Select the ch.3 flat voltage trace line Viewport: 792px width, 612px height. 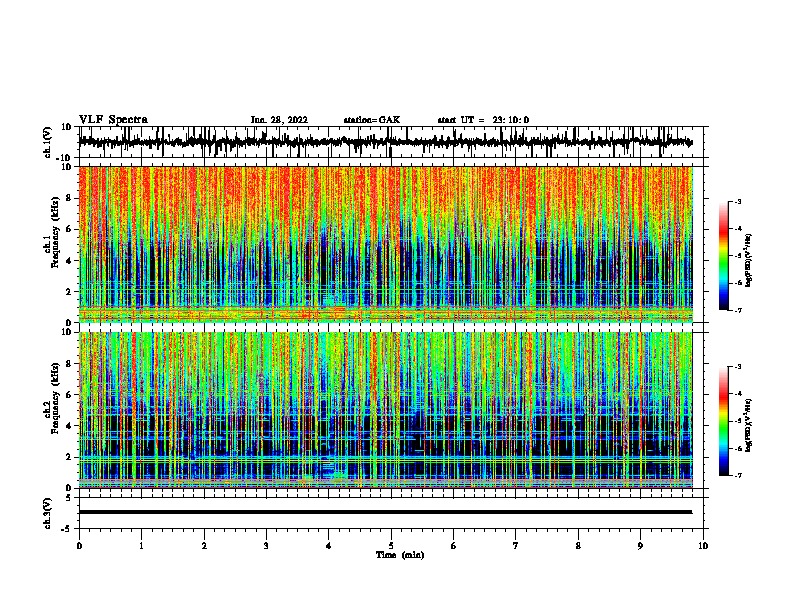click(385, 512)
